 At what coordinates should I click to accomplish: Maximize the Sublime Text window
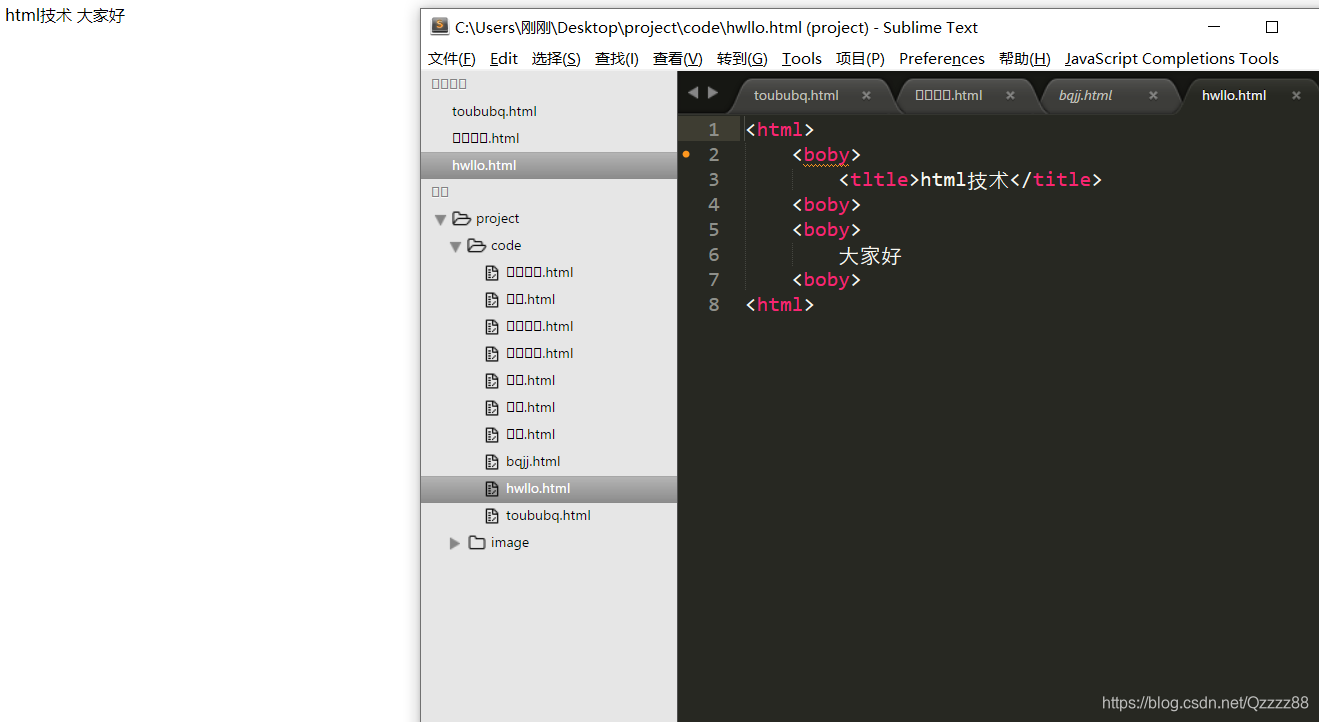(x=1272, y=27)
